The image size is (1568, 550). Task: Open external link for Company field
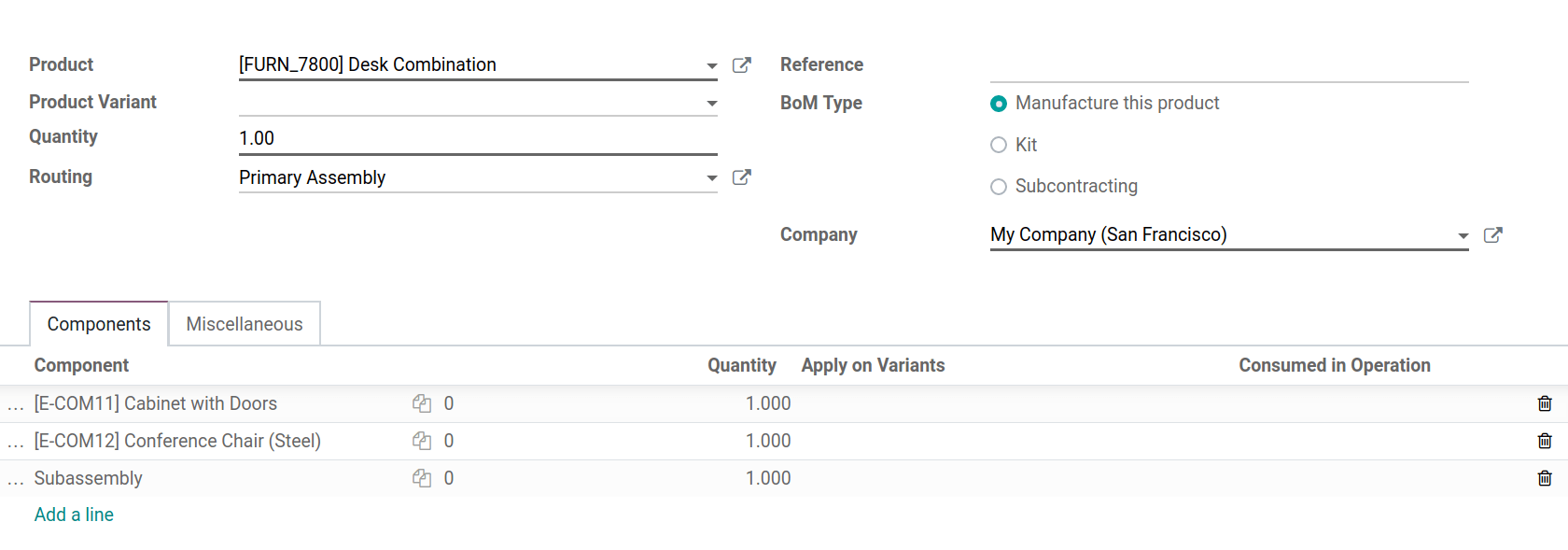(1492, 235)
